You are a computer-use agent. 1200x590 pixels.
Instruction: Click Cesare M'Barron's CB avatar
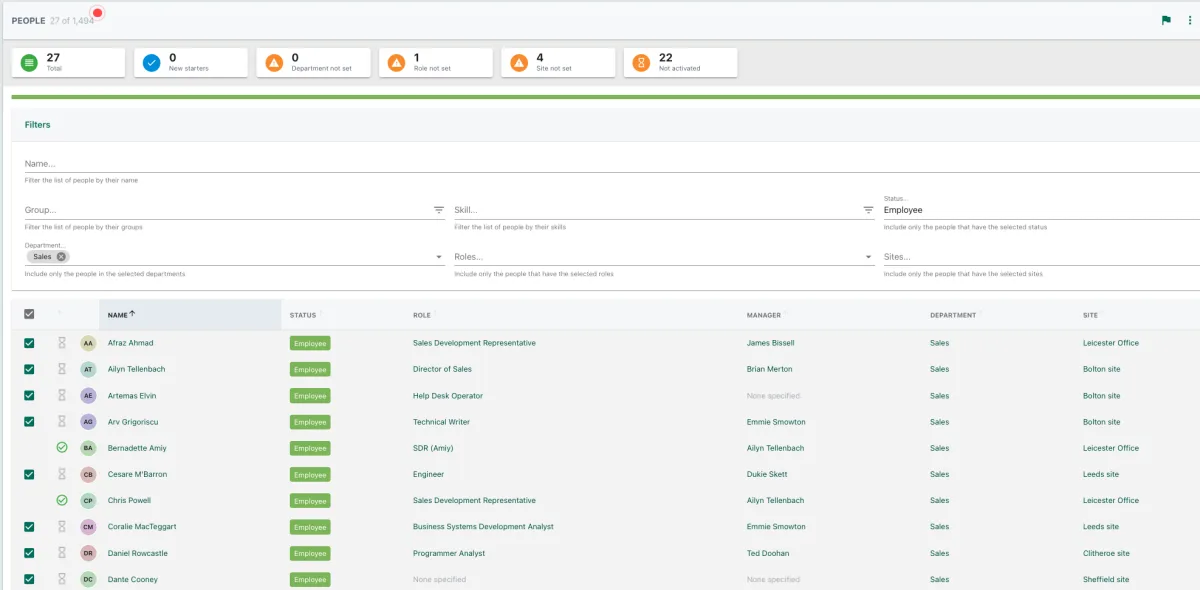[x=88, y=474]
